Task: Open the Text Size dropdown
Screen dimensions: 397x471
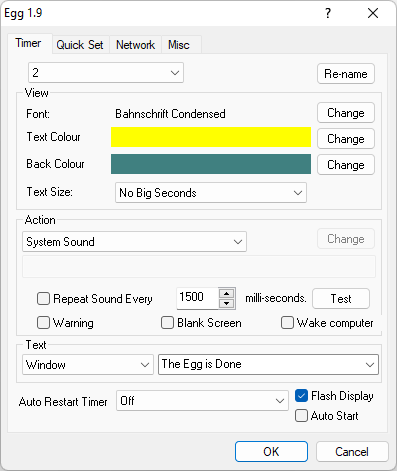Action: click(211, 193)
